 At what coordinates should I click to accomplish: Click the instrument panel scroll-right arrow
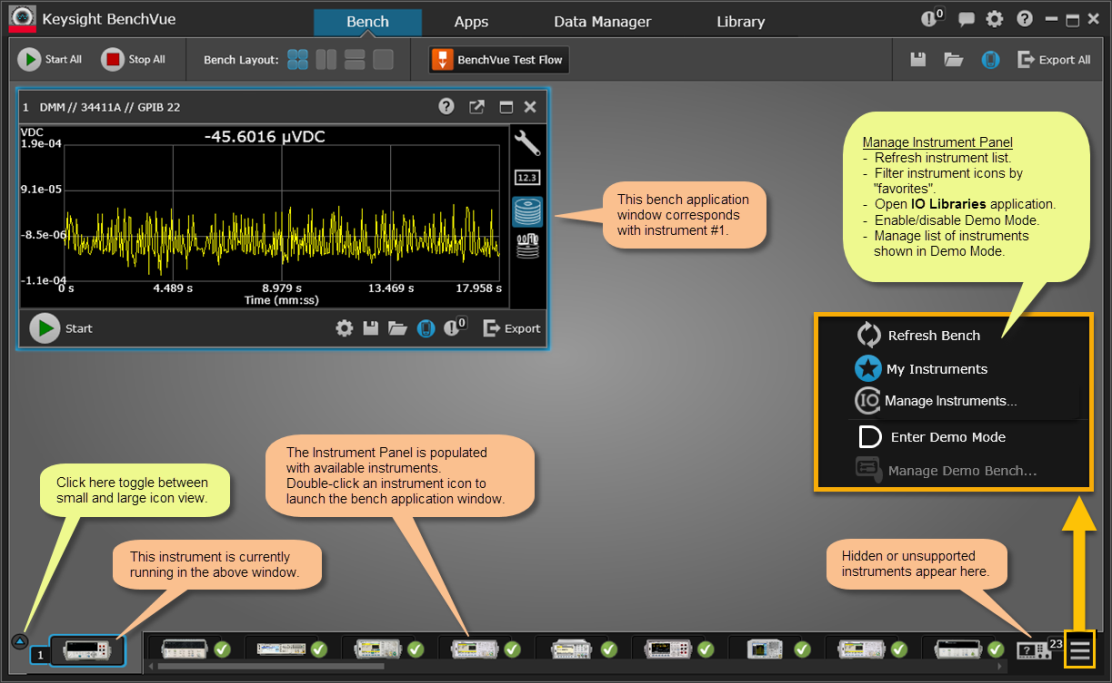(x=1000, y=666)
